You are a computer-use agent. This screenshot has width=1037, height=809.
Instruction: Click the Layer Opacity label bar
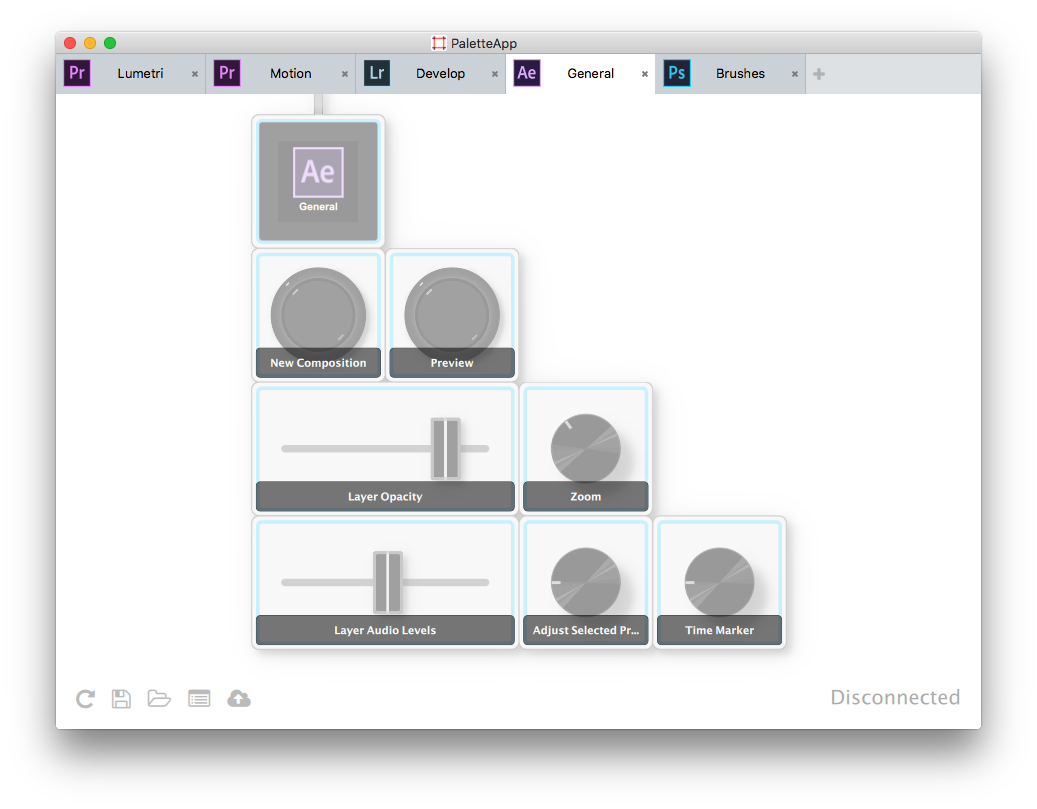(x=385, y=496)
